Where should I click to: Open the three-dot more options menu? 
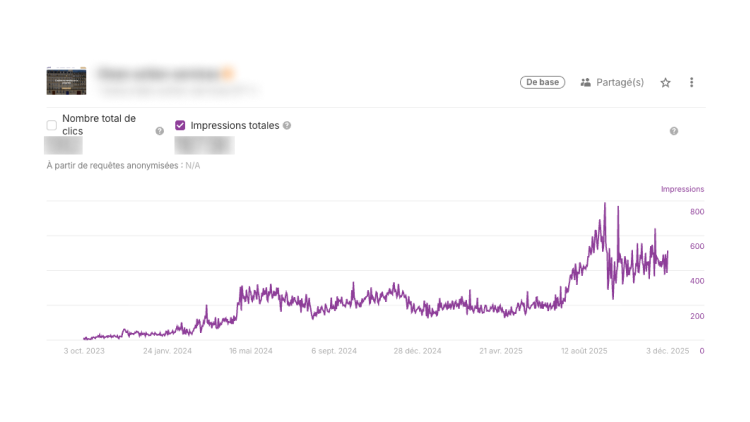(x=691, y=82)
